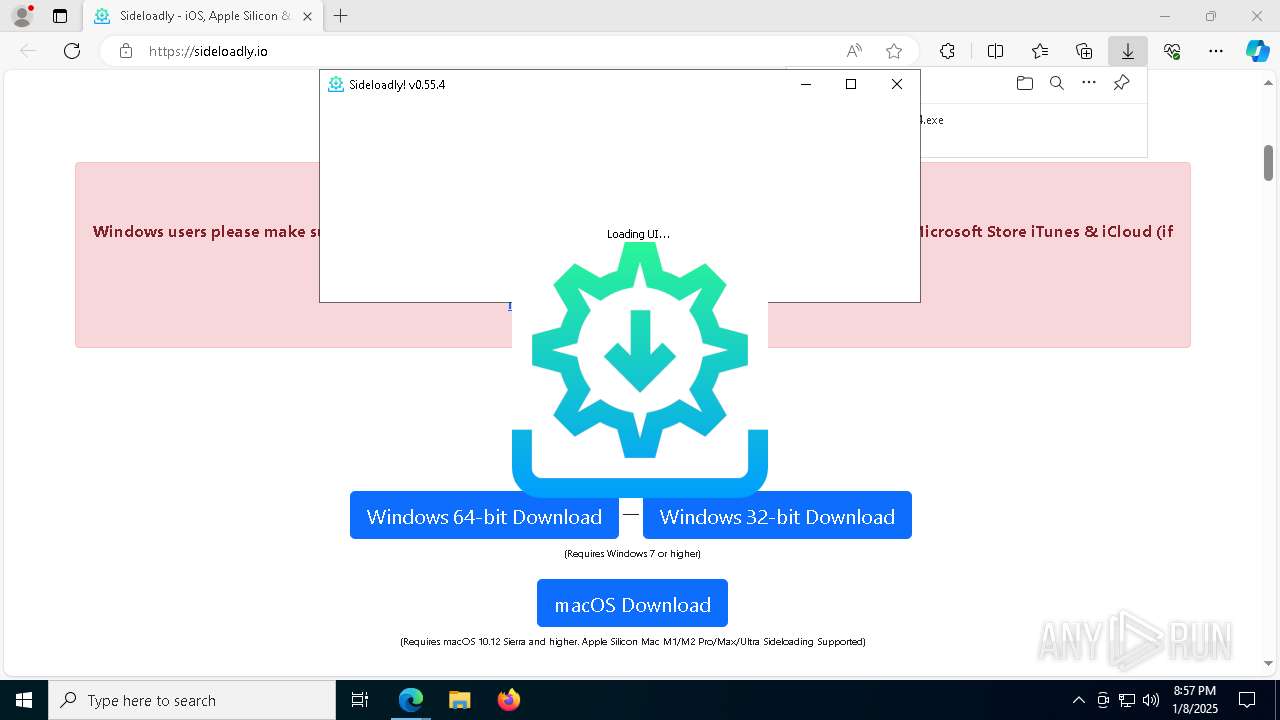Toggle Read aloud icon in address bar
Screen dimensions: 1280x720
coord(854,51)
